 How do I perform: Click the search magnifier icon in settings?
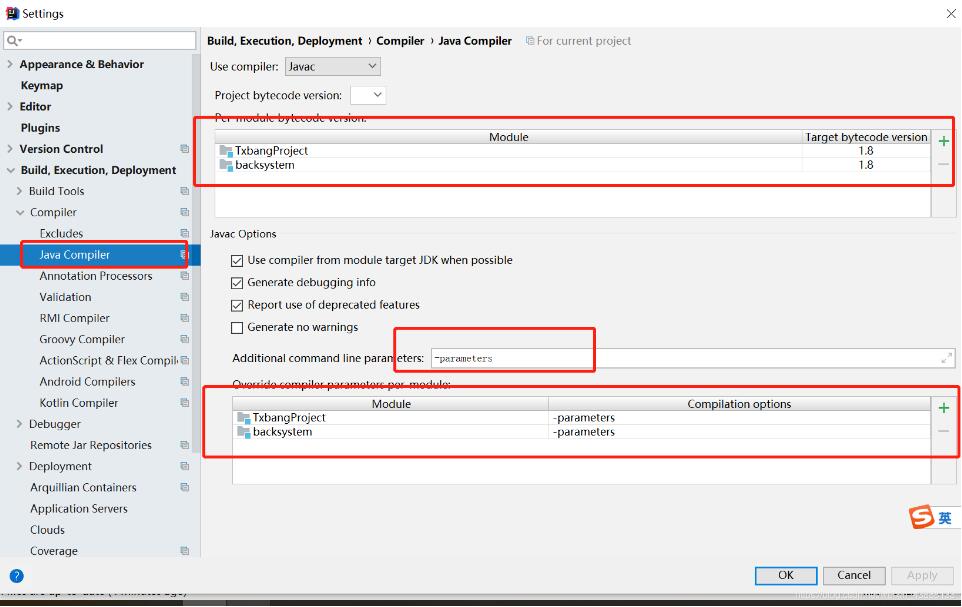[12, 41]
